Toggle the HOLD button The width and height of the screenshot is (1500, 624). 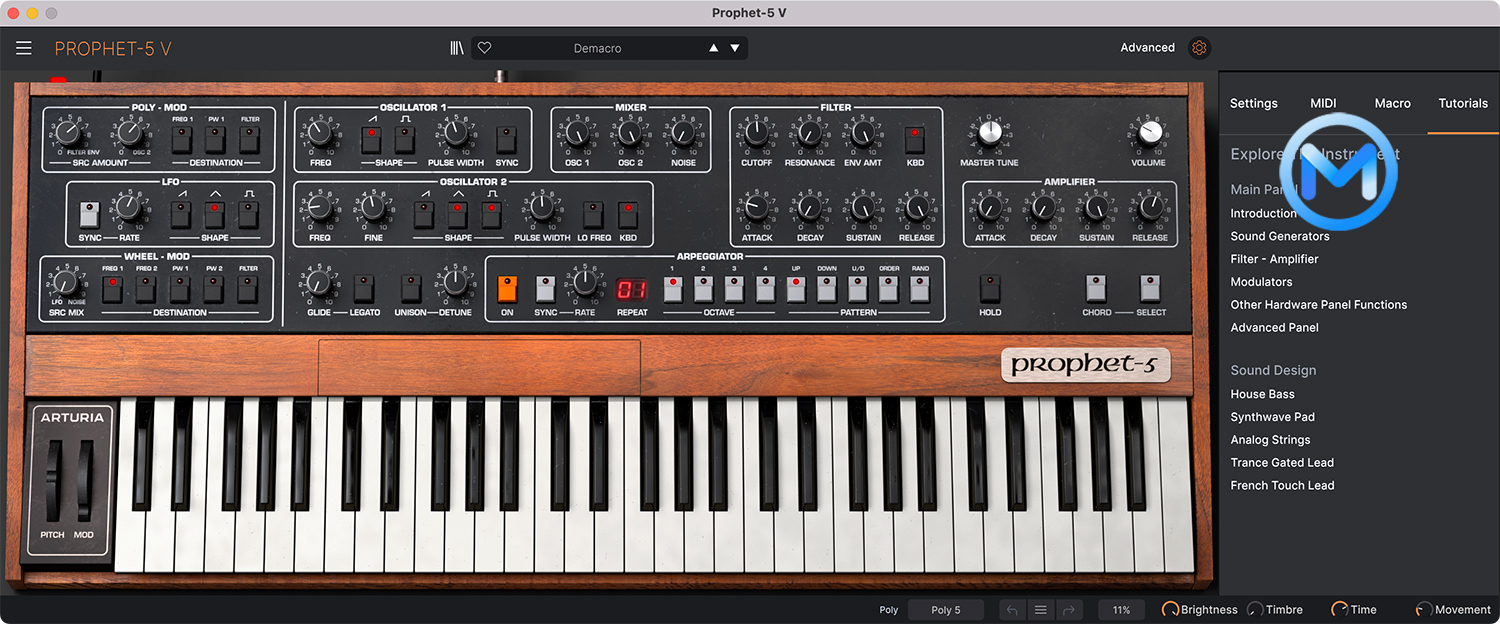(989, 290)
